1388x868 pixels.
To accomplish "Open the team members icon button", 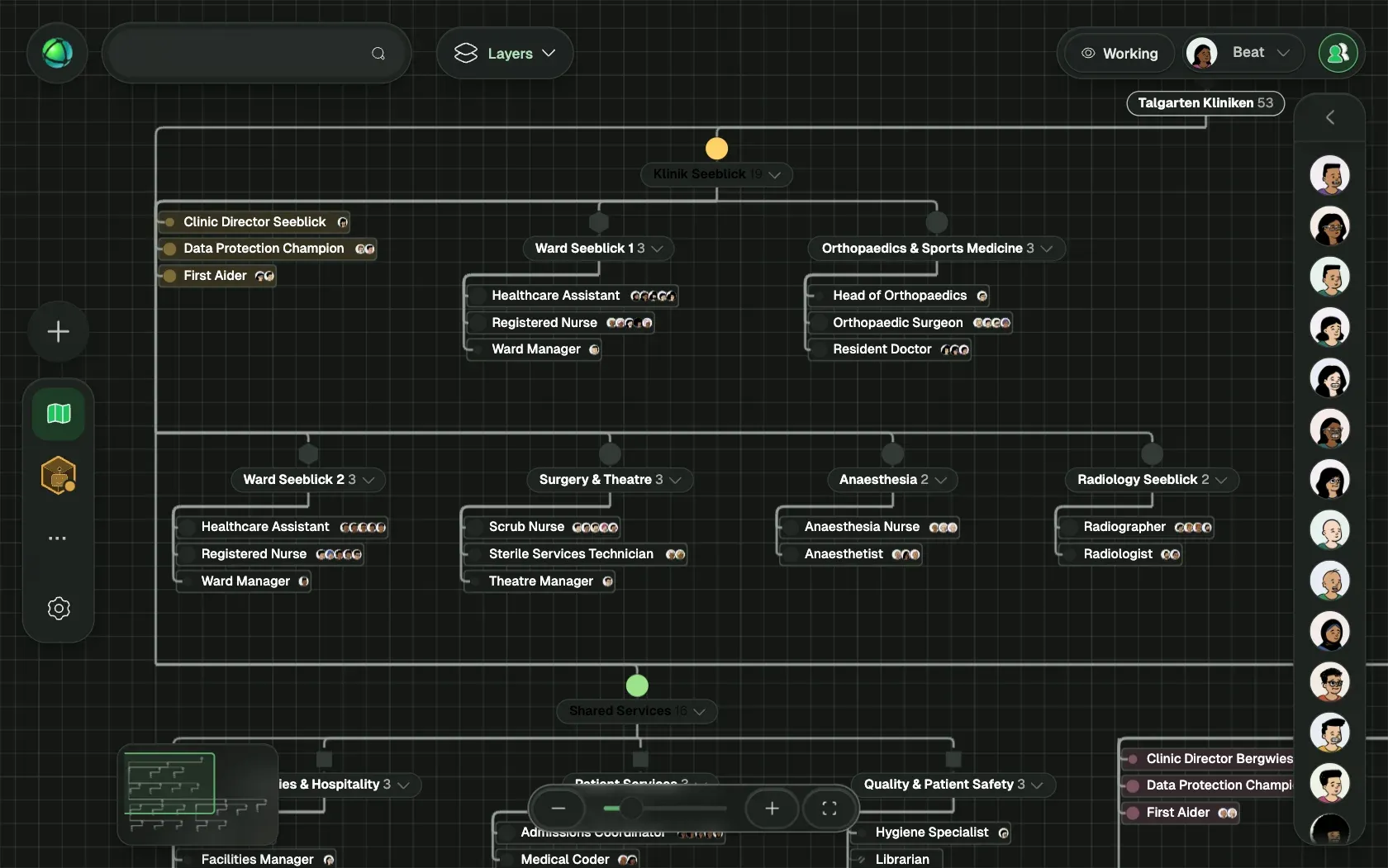I will pos(1338,53).
